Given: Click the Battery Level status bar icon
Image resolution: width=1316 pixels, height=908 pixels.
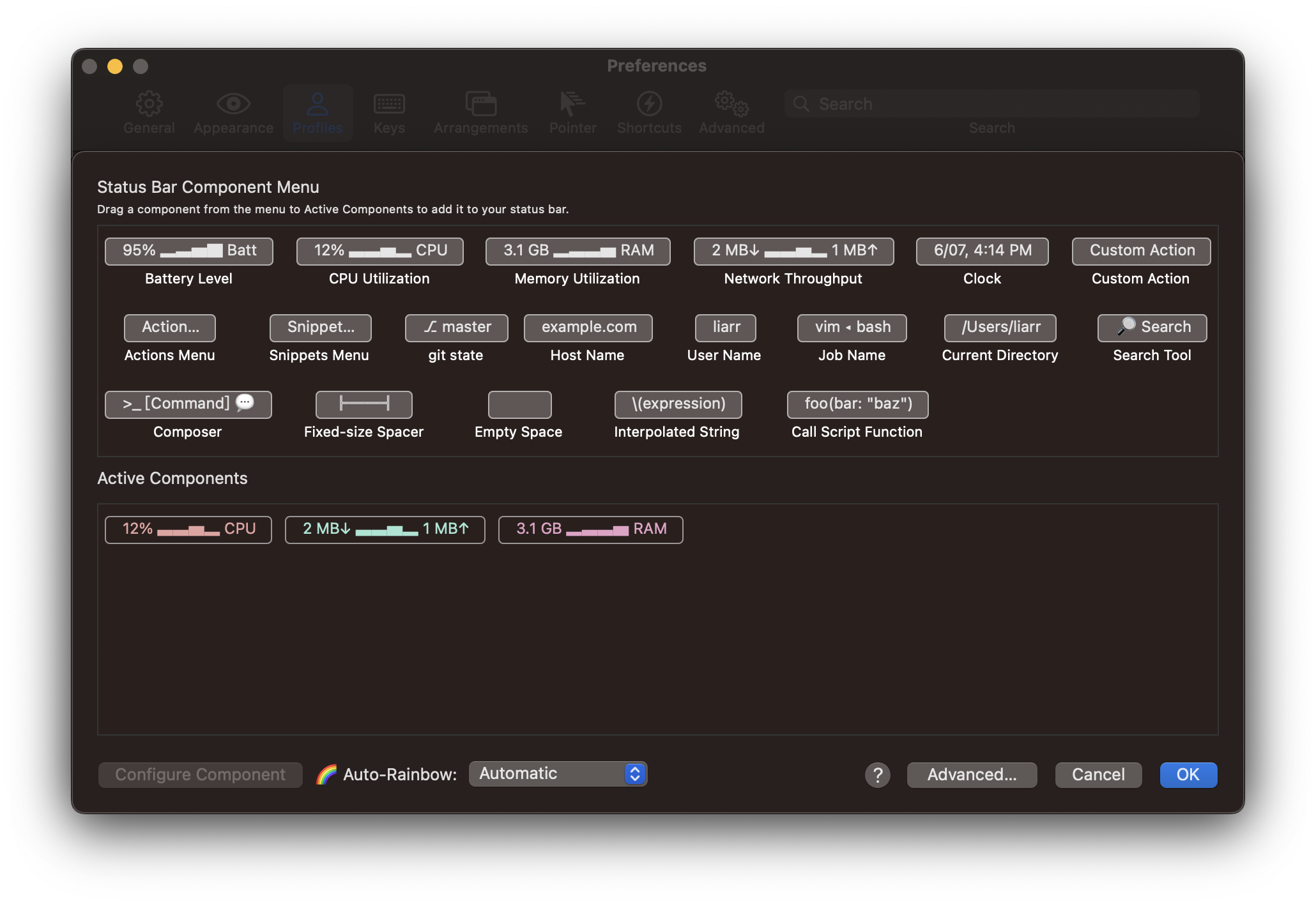Looking at the screenshot, I should tap(188, 250).
